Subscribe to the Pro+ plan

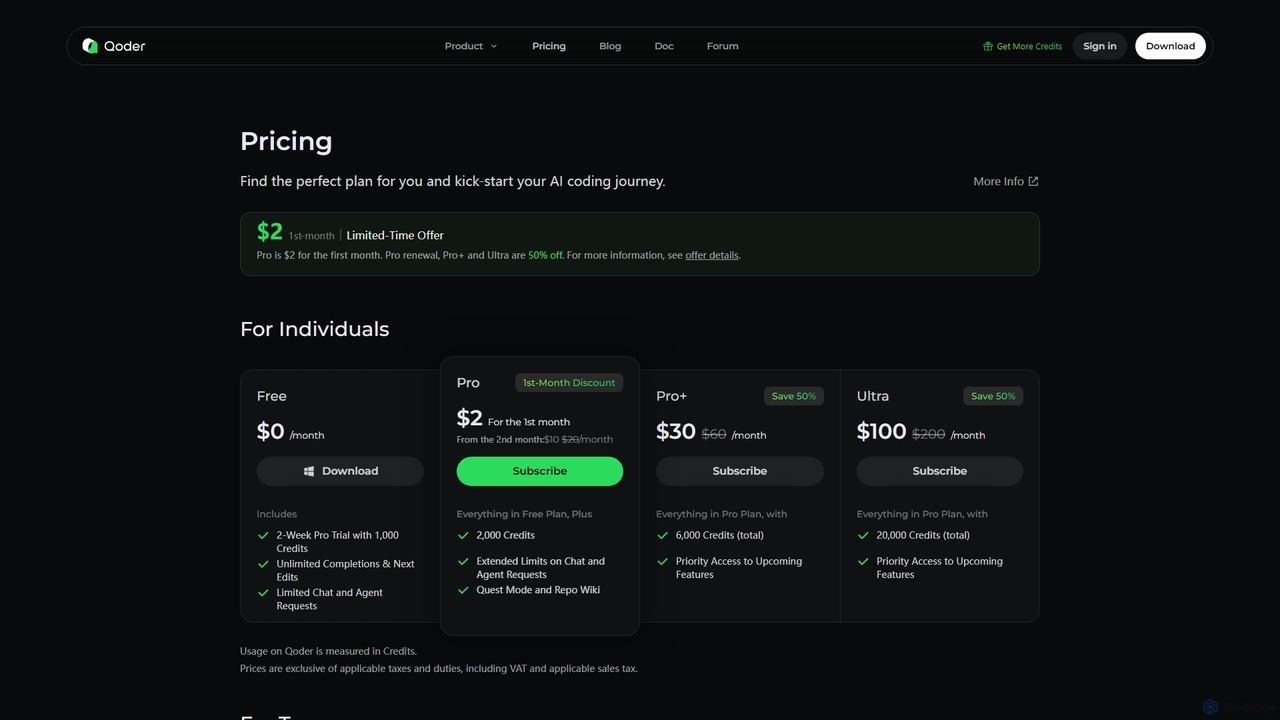740,471
